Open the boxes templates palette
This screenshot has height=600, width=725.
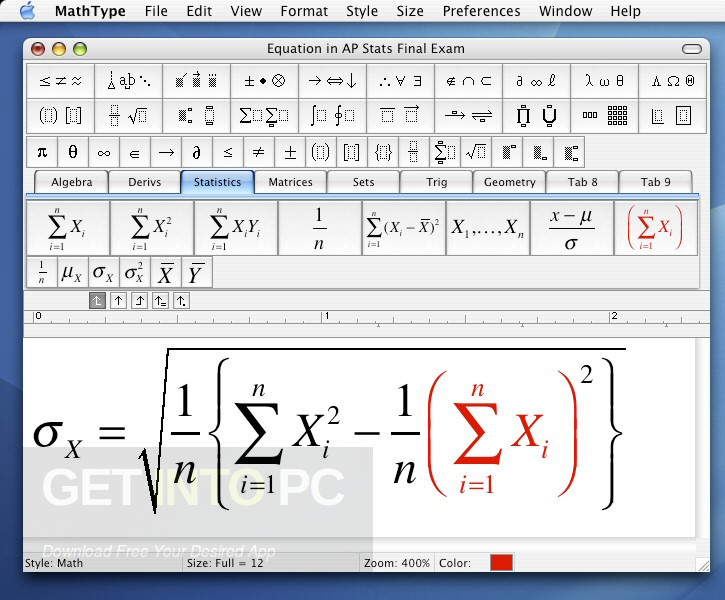(672, 116)
